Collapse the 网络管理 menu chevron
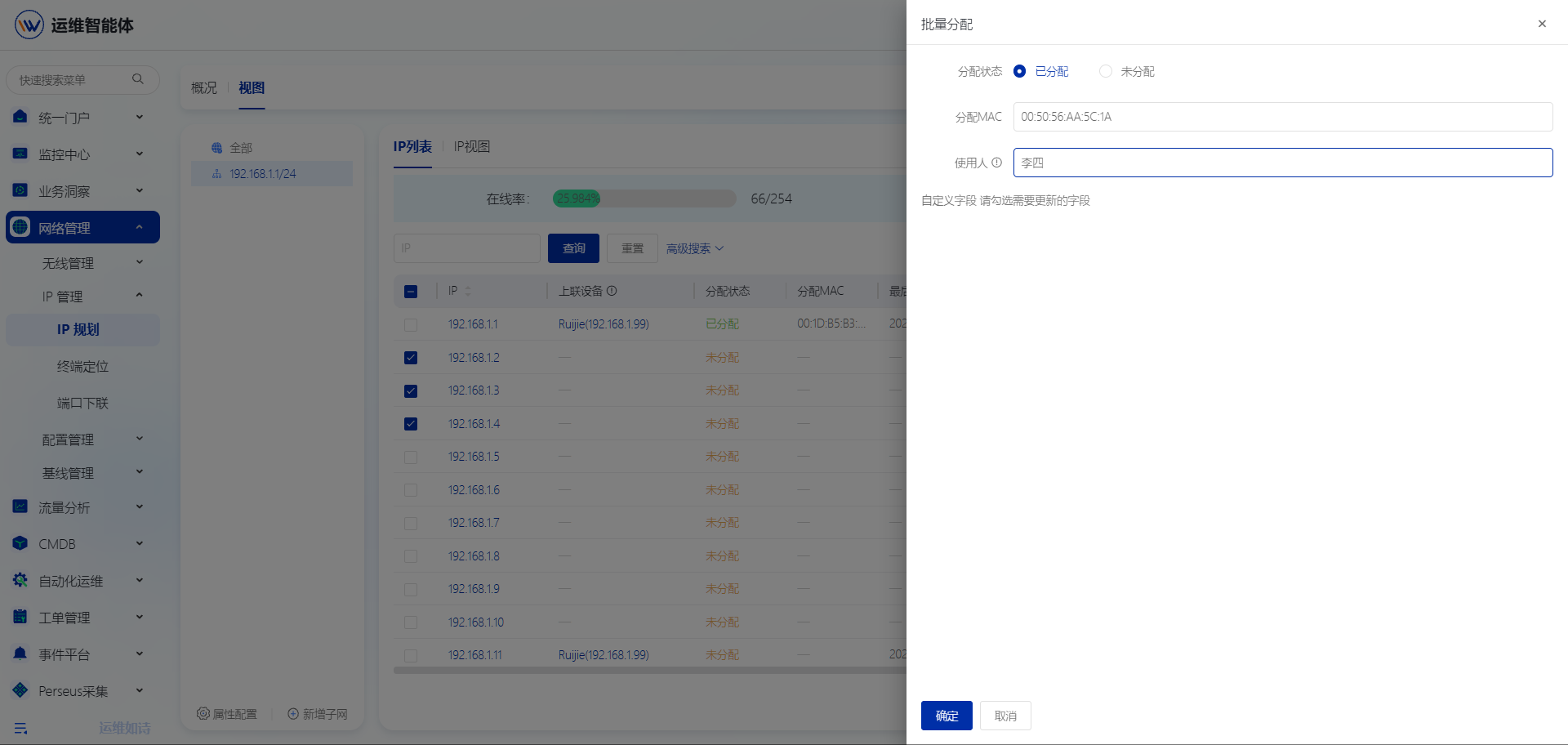The image size is (1568, 745). (x=140, y=227)
